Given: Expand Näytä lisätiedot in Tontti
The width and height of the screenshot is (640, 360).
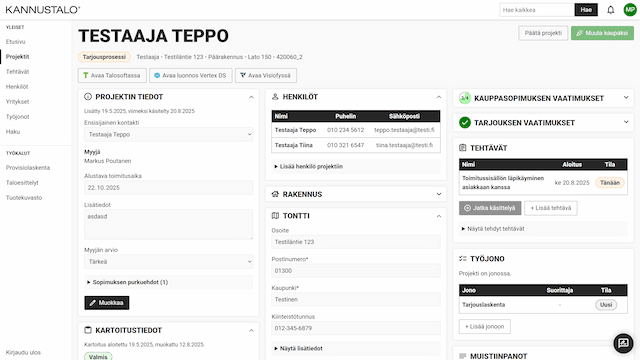Looking at the screenshot, I should click(x=356, y=348).
